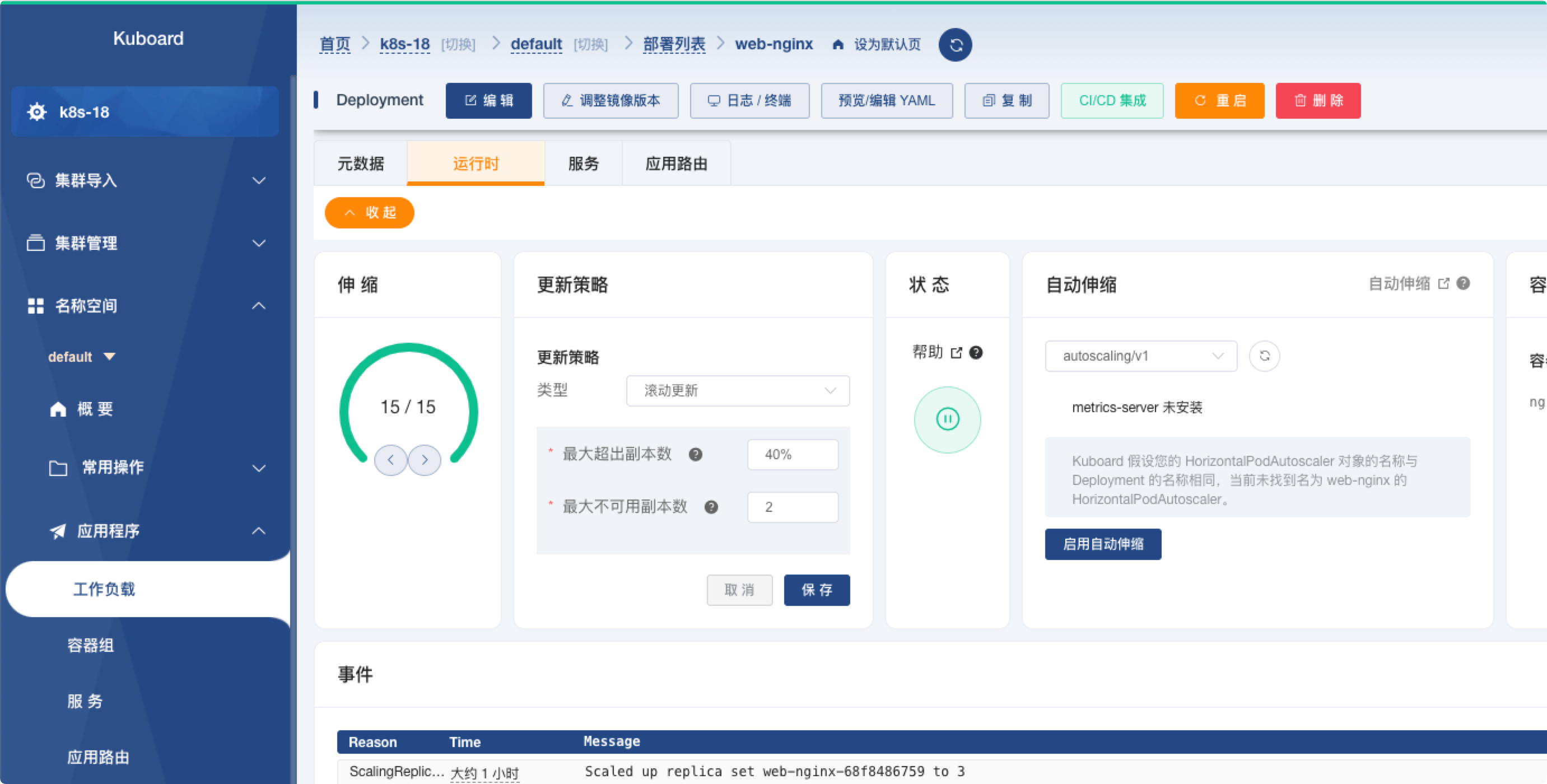Increase replicas with right arrow button
The width and height of the screenshot is (1547, 784).
click(x=425, y=460)
